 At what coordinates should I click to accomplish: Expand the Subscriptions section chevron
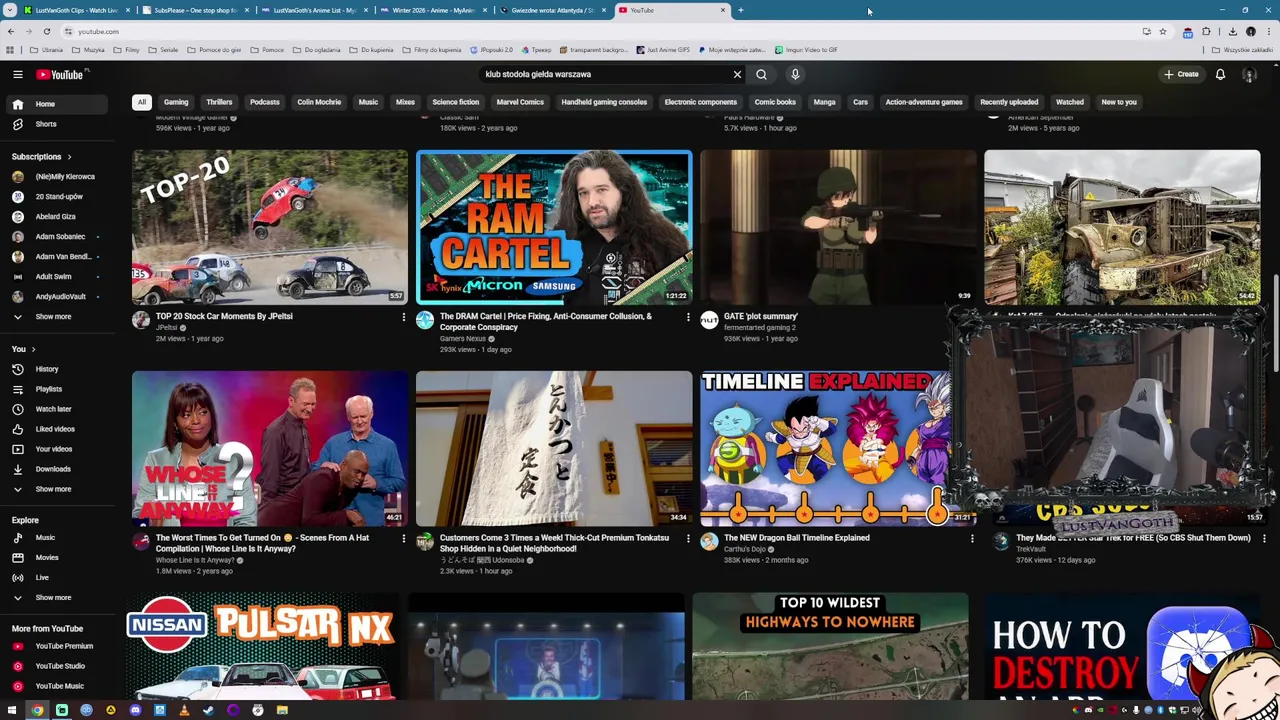[69, 157]
